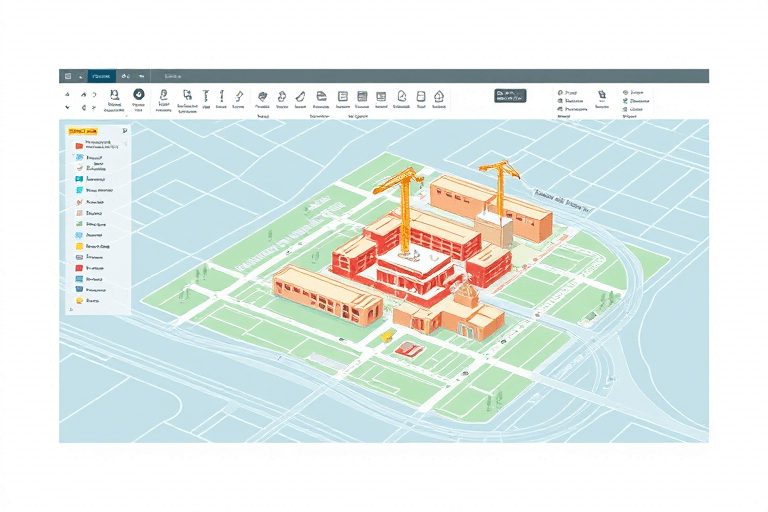Screen dimensions: 768x512
Task: Click the crop-frame icon in the right ribbon group
Action: (x=602, y=95)
